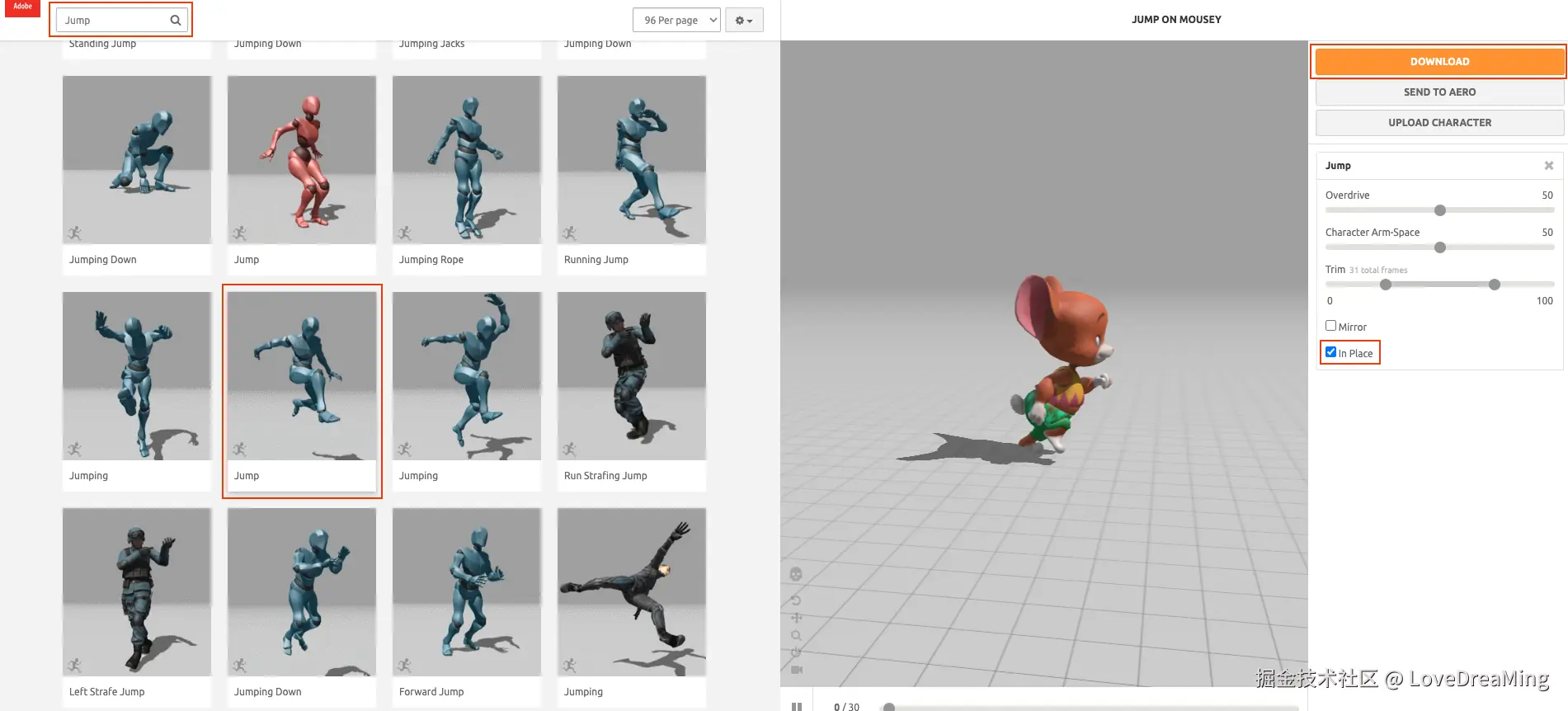
Task: Open the 96 Per page dropdown
Action: coord(676,21)
